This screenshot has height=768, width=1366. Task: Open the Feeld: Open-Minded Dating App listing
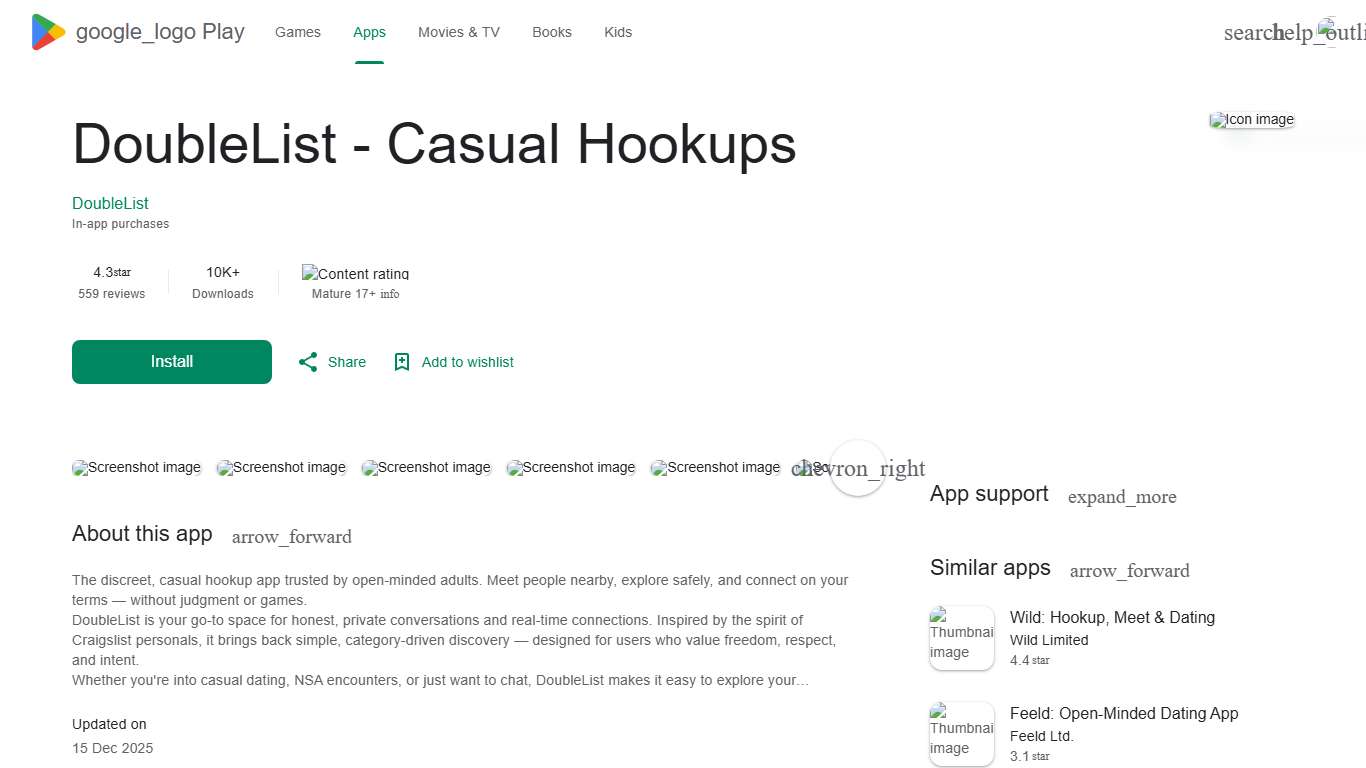pyautogui.click(x=1124, y=713)
